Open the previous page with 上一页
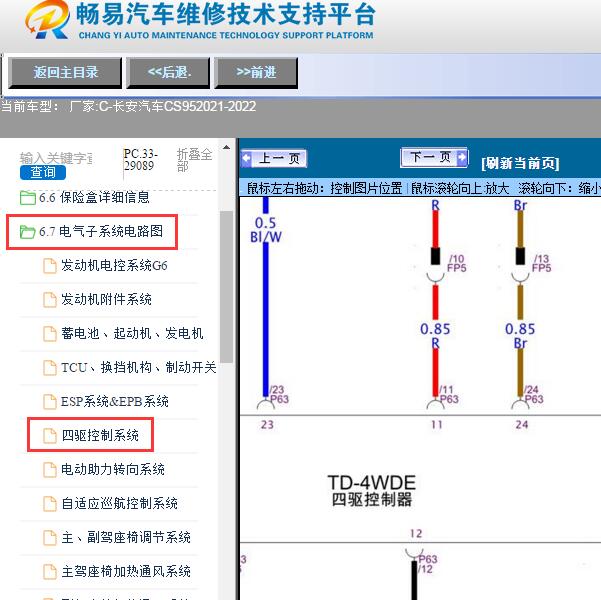The width and height of the screenshot is (601, 600). 274,158
